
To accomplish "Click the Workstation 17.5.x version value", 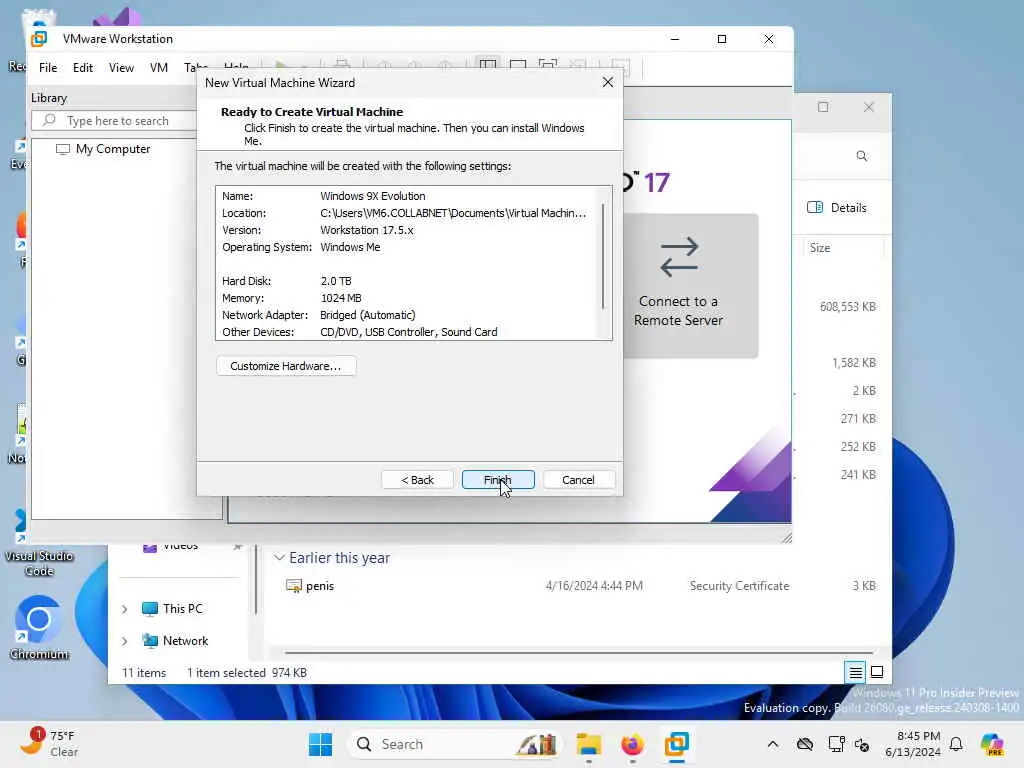I will (x=366, y=230).
